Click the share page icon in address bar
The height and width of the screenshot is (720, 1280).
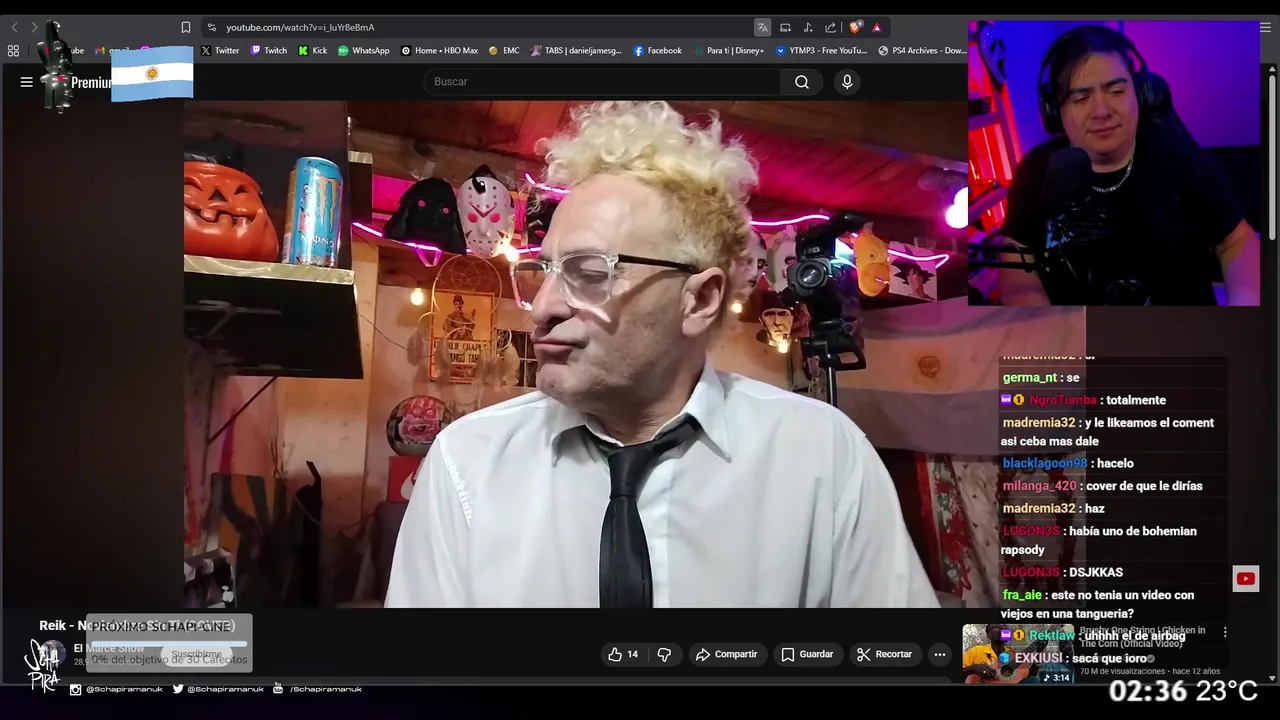[830, 27]
